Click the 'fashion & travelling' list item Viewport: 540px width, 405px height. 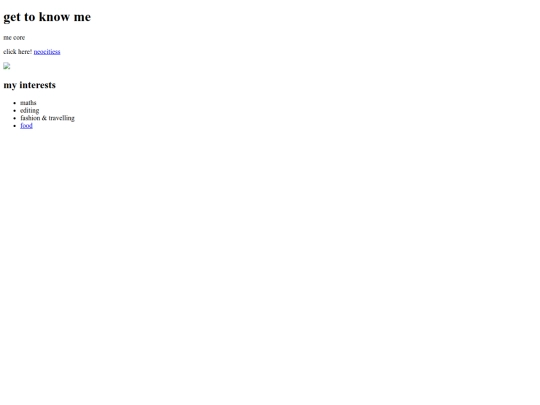(x=48, y=118)
